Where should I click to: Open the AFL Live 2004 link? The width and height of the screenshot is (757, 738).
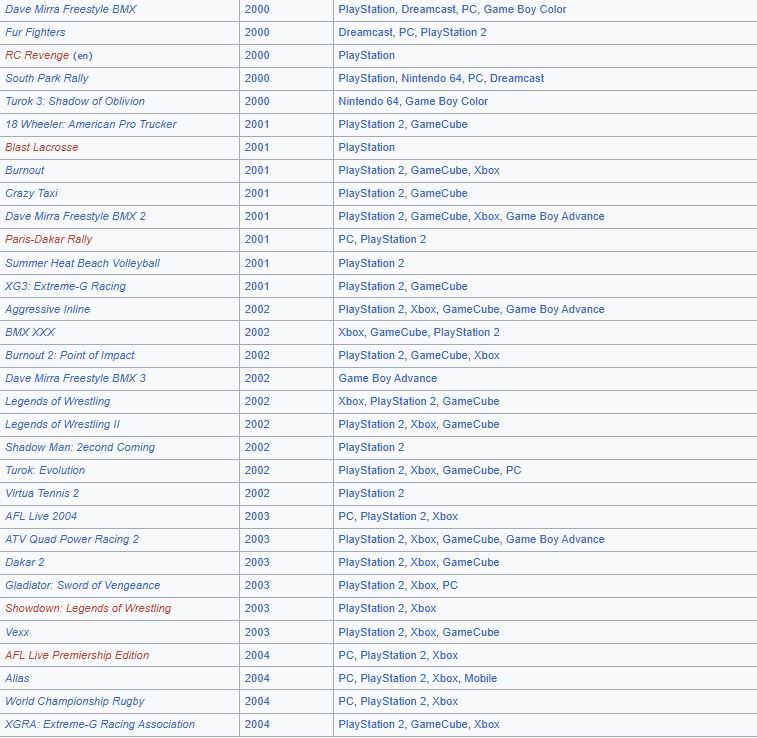tap(41, 516)
